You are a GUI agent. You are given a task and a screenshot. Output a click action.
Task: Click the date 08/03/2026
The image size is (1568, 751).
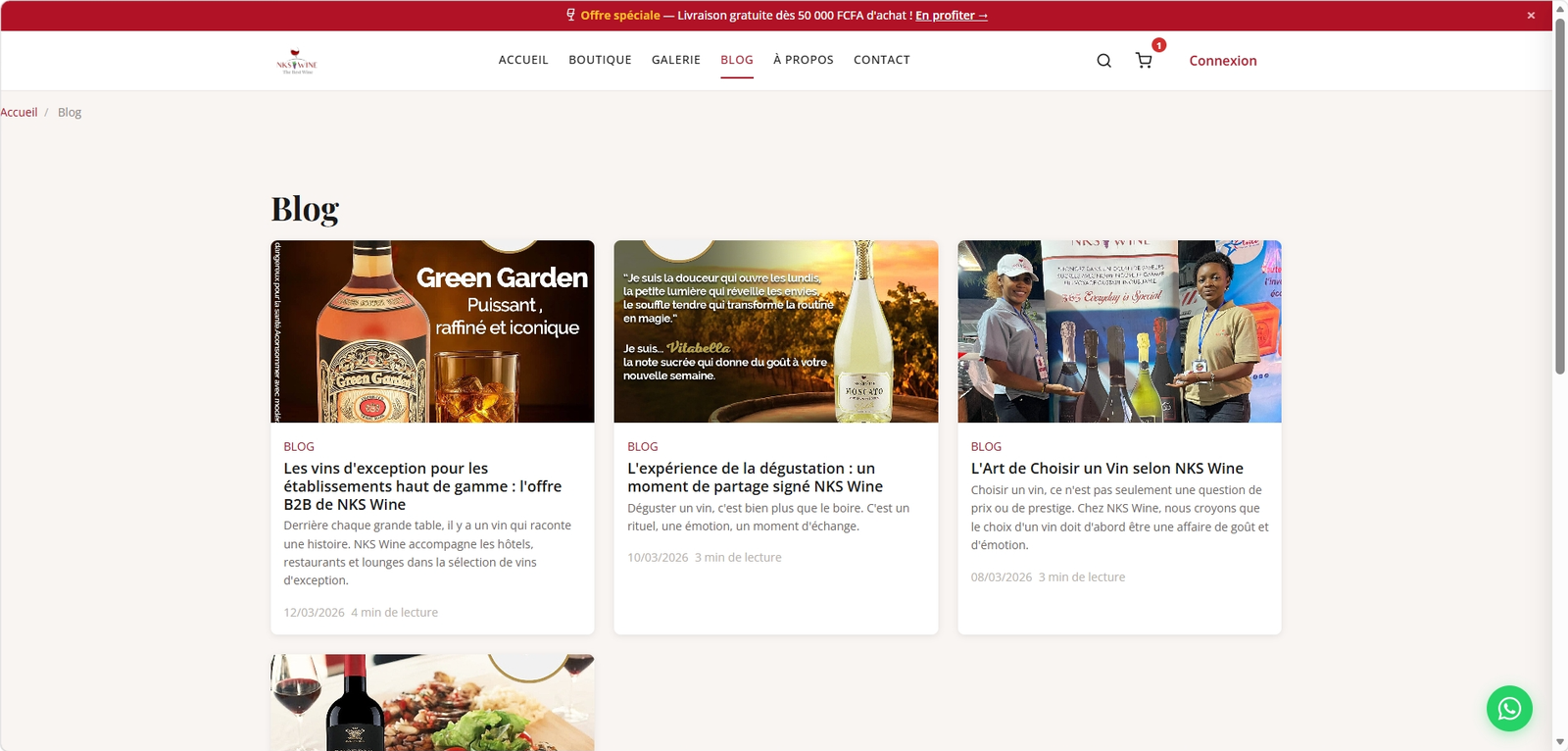(x=1002, y=577)
